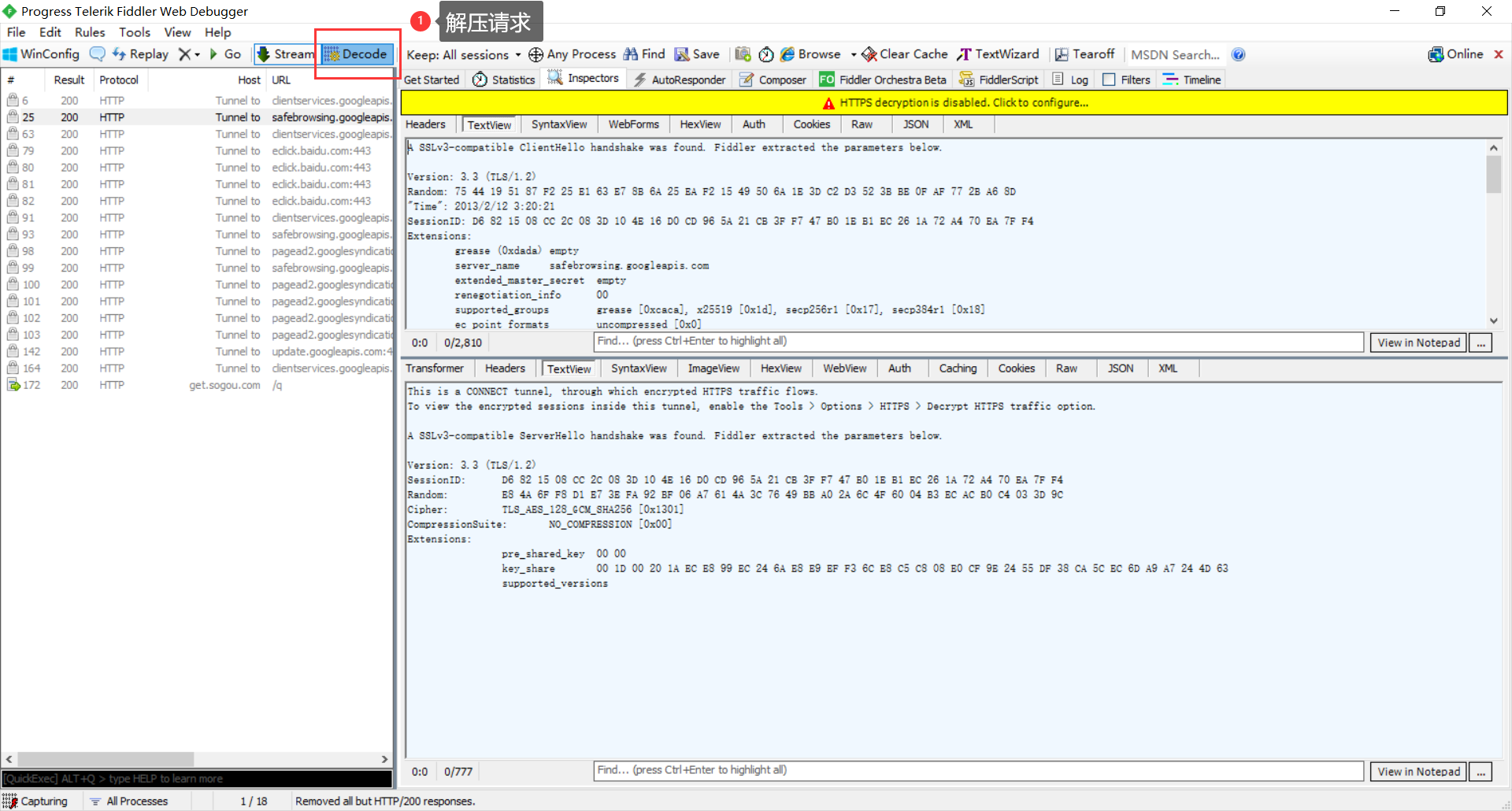Open Fiddler Orchestra Beta tab
1512x811 pixels.
(x=883, y=80)
